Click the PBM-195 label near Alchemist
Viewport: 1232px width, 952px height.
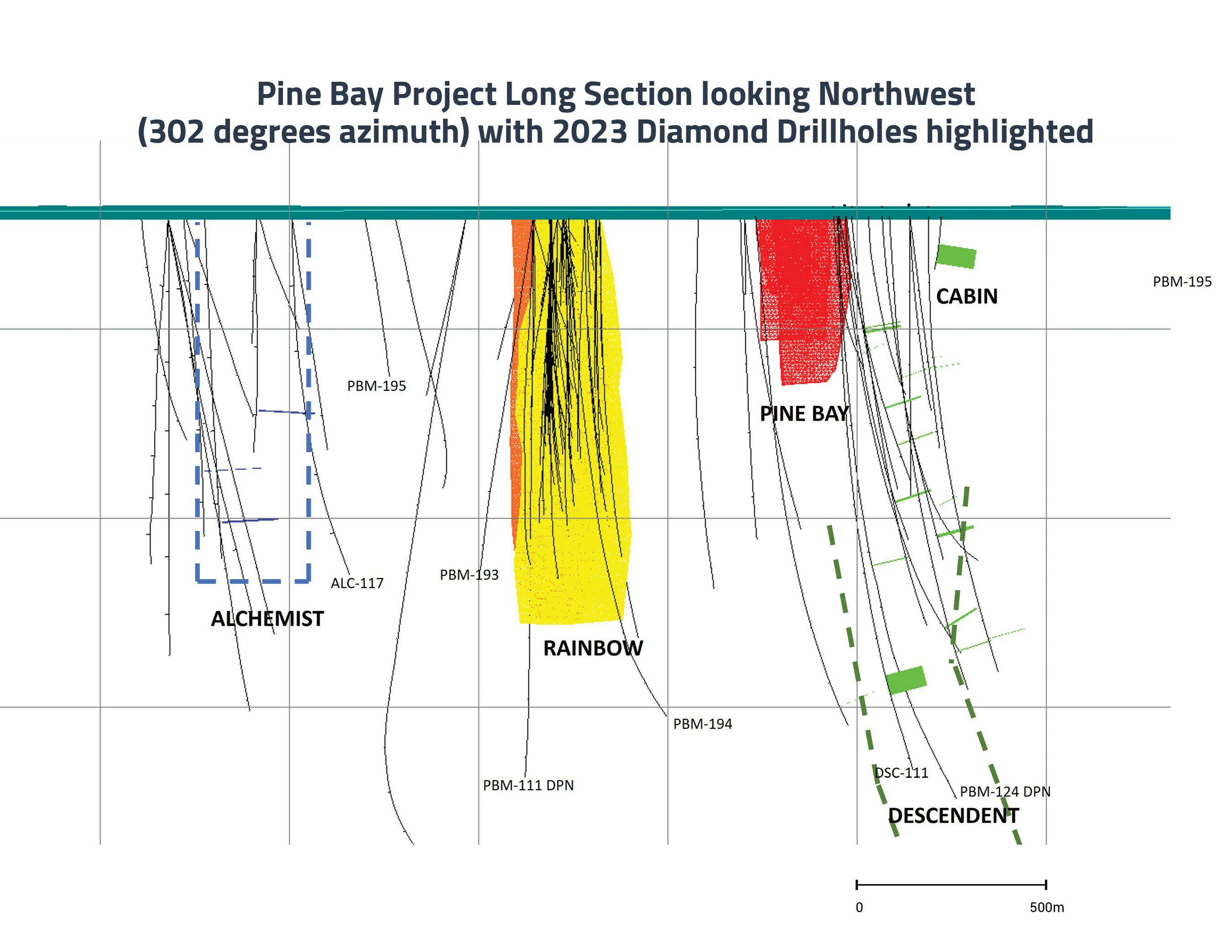pos(376,386)
